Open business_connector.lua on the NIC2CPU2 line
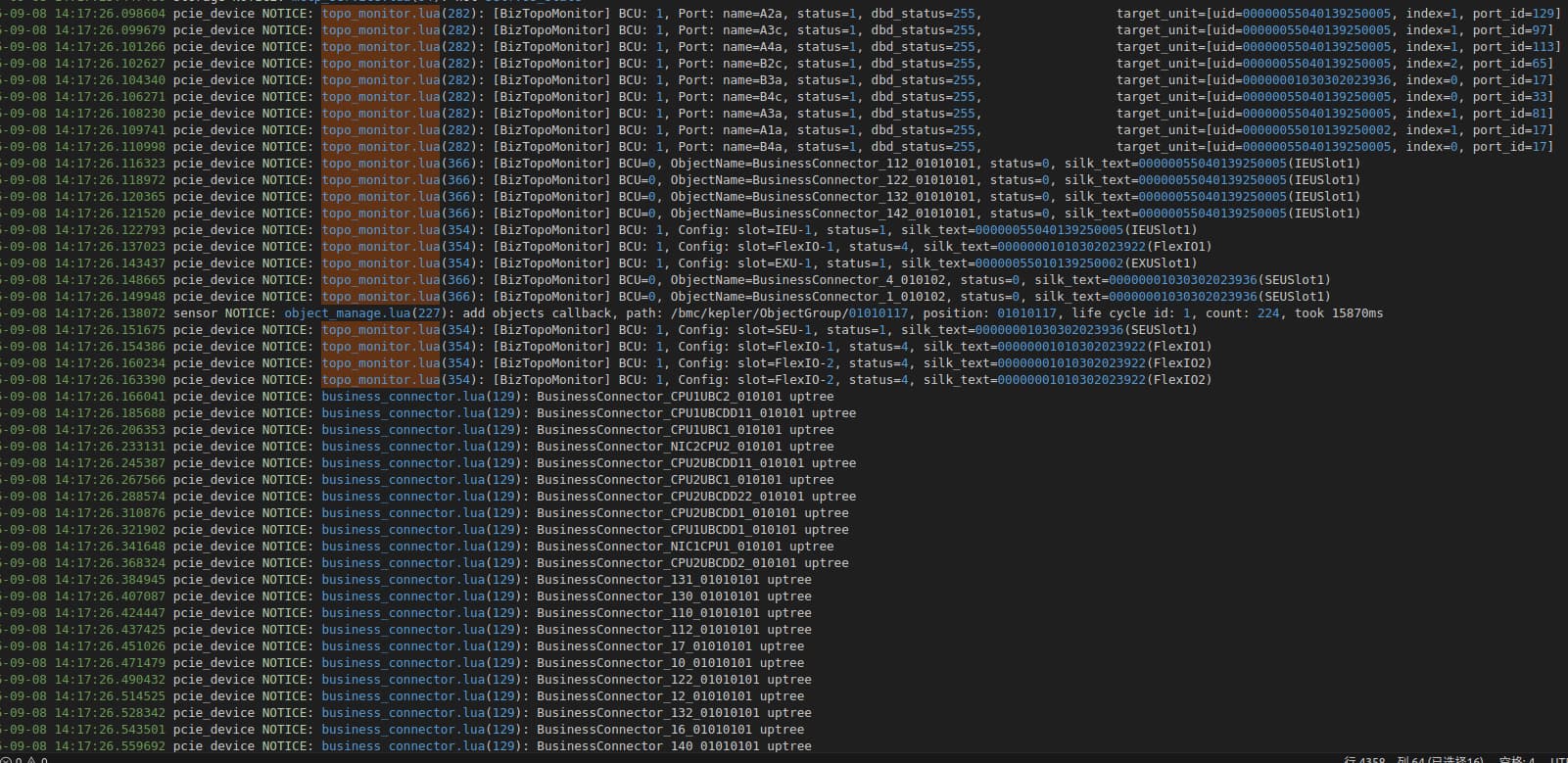The height and width of the screenshot is (763, 1568). pos(403,447)
